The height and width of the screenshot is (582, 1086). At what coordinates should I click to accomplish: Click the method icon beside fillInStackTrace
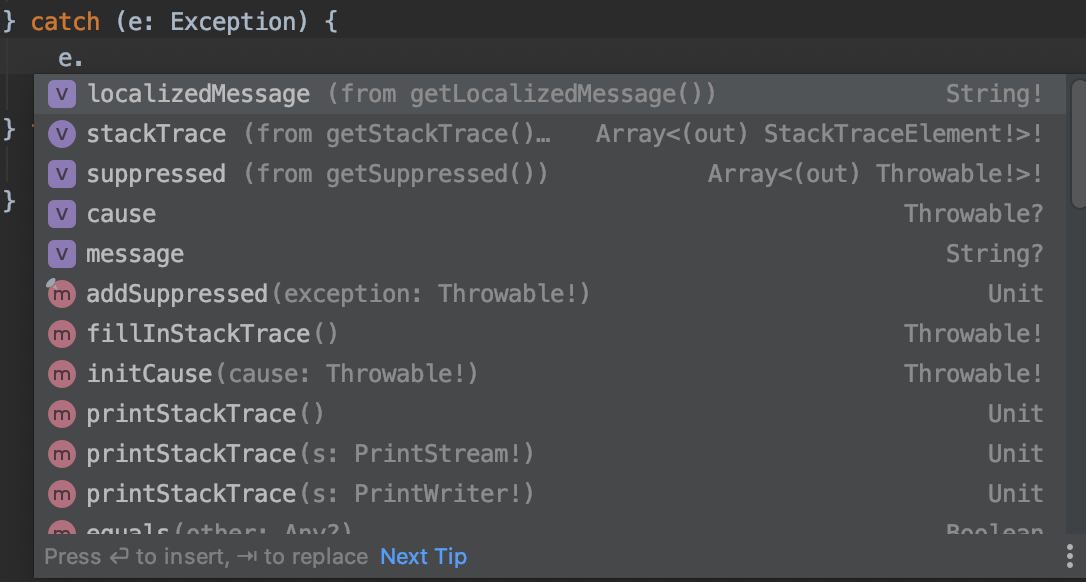(x=62, y=334)
